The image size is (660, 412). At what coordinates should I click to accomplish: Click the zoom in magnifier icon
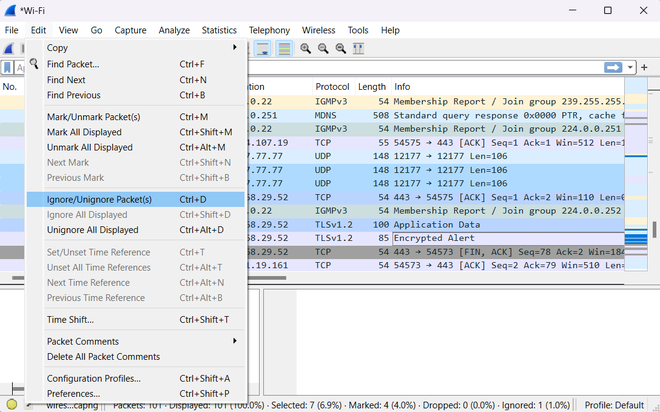coord(305,48)
